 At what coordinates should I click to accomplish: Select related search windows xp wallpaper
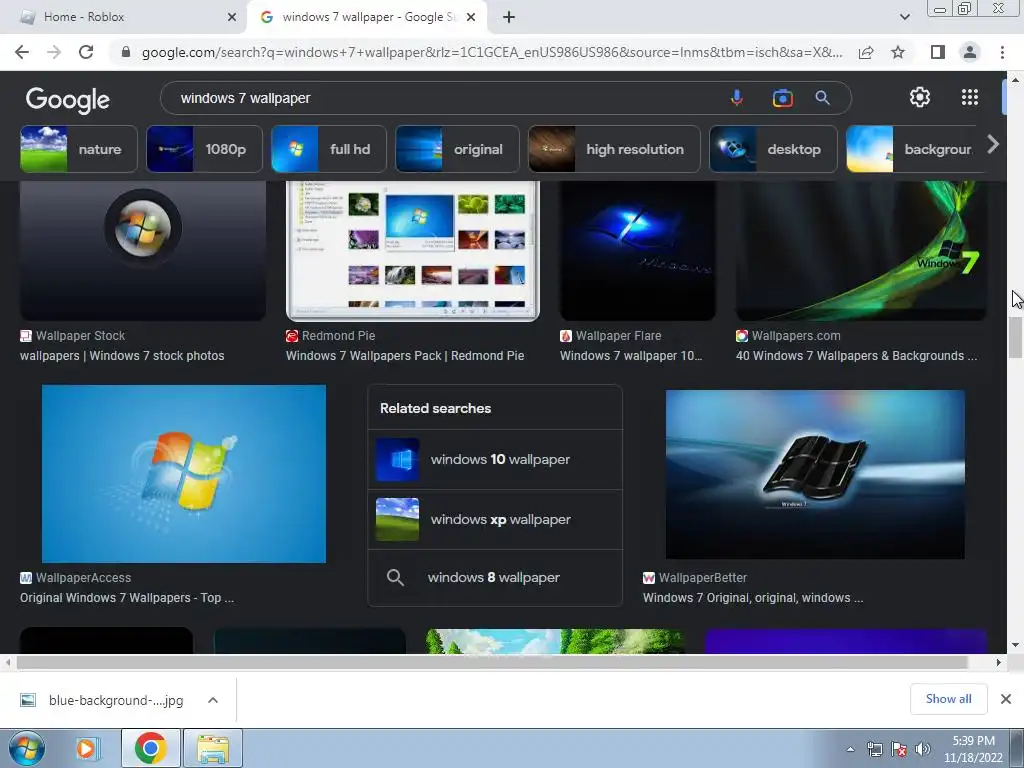pyautogui.click(x=495, y=519)
